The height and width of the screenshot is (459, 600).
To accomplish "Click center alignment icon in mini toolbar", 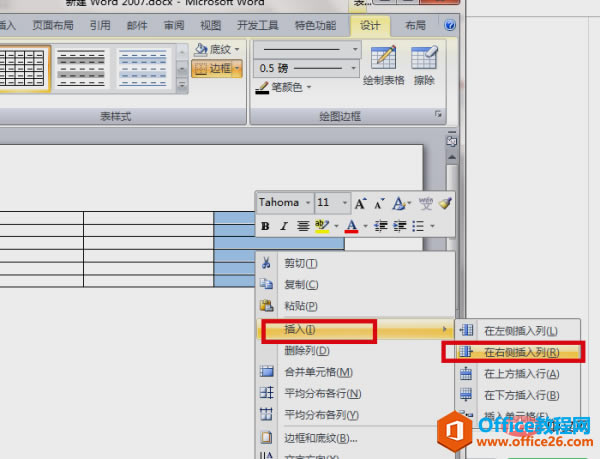I will click(x=303, y=226).
